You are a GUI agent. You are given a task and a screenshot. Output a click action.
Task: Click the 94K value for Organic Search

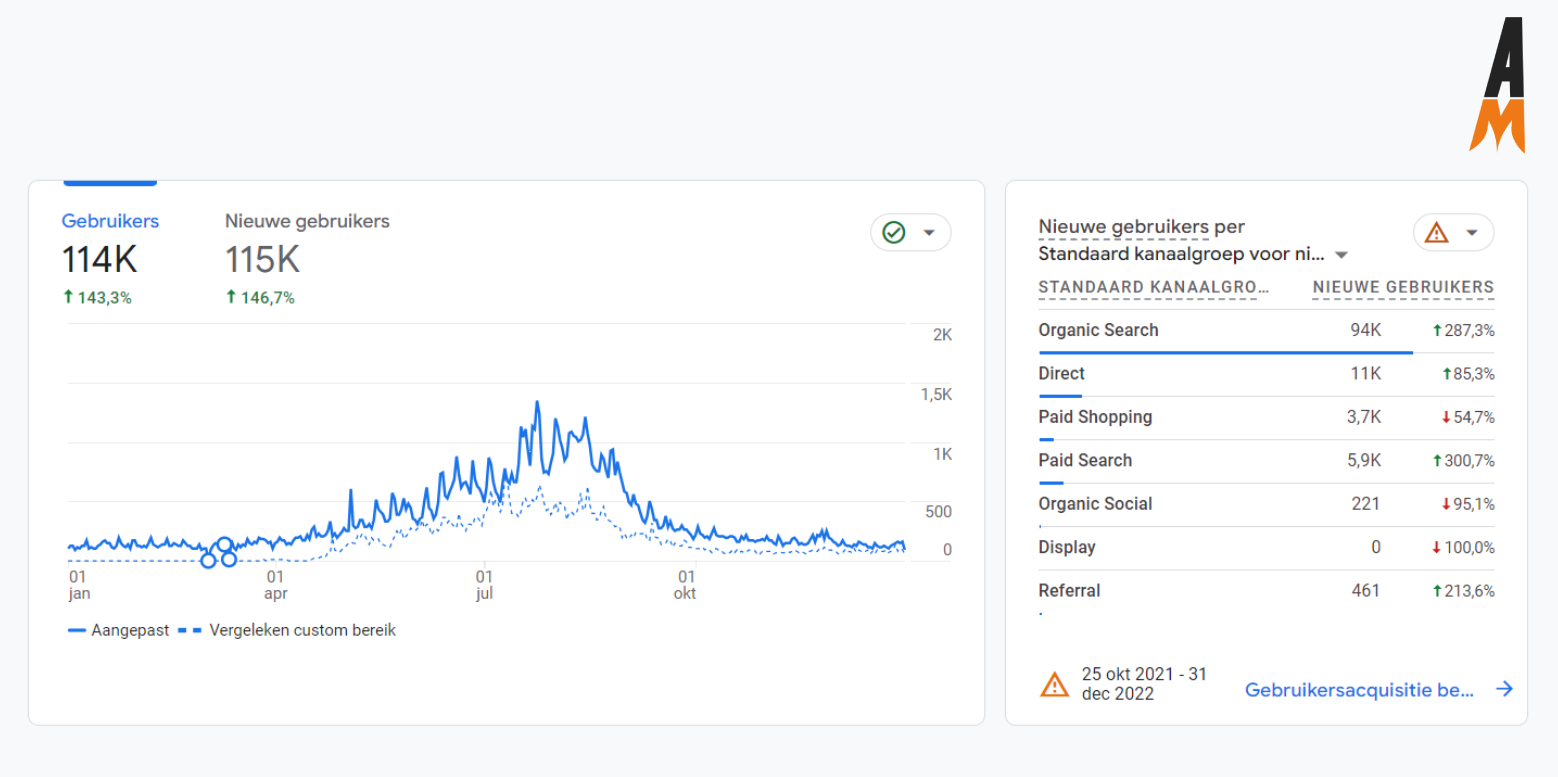1365,331
